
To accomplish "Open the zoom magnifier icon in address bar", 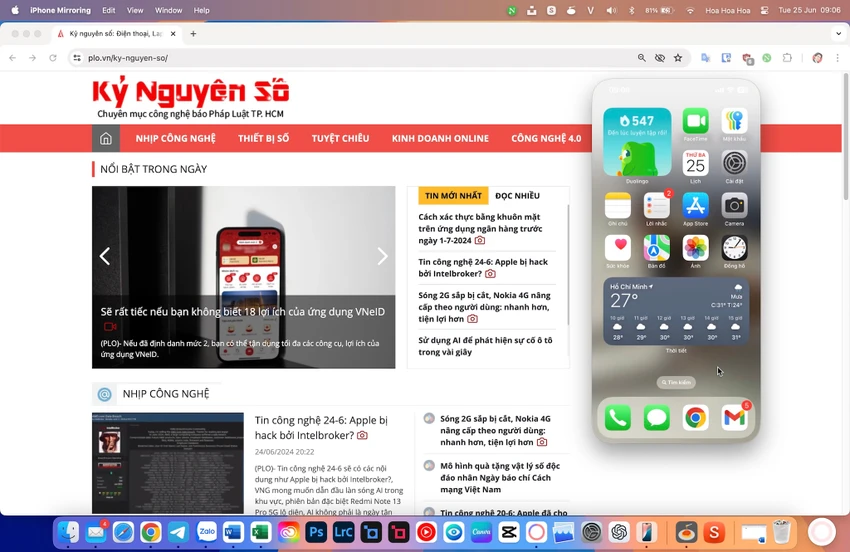I will 641,58.
